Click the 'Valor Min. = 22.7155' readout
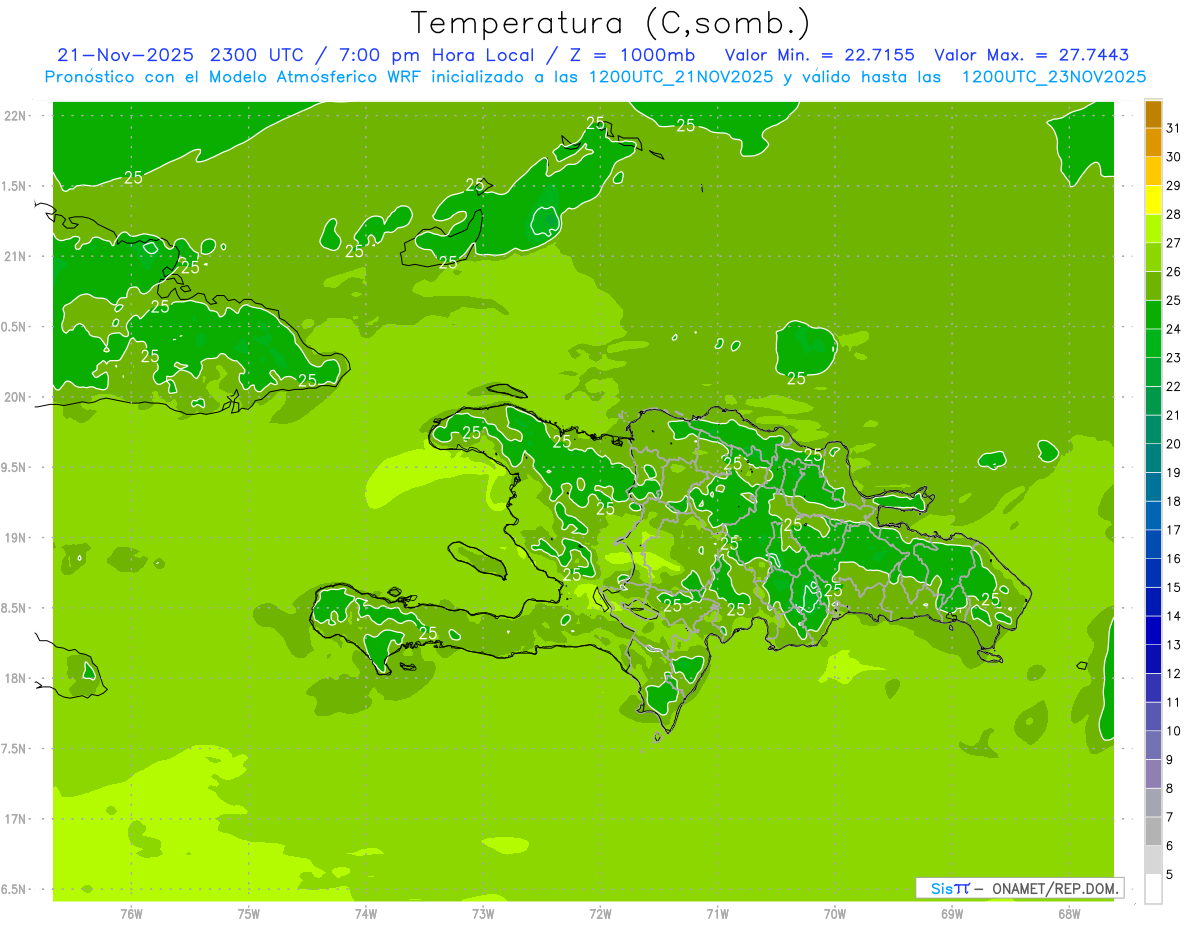Screen dimensions: 1200x927 coord(820,55)
